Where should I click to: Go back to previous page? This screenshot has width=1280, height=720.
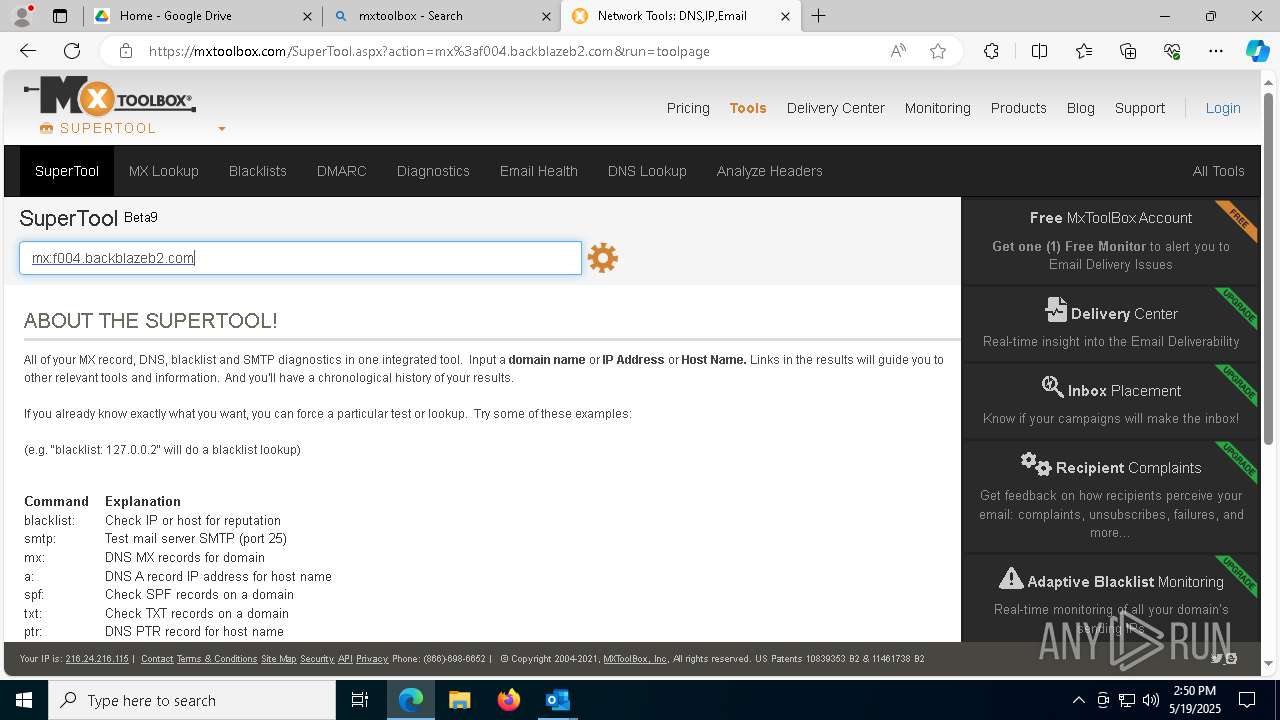[x=28, y=51]
